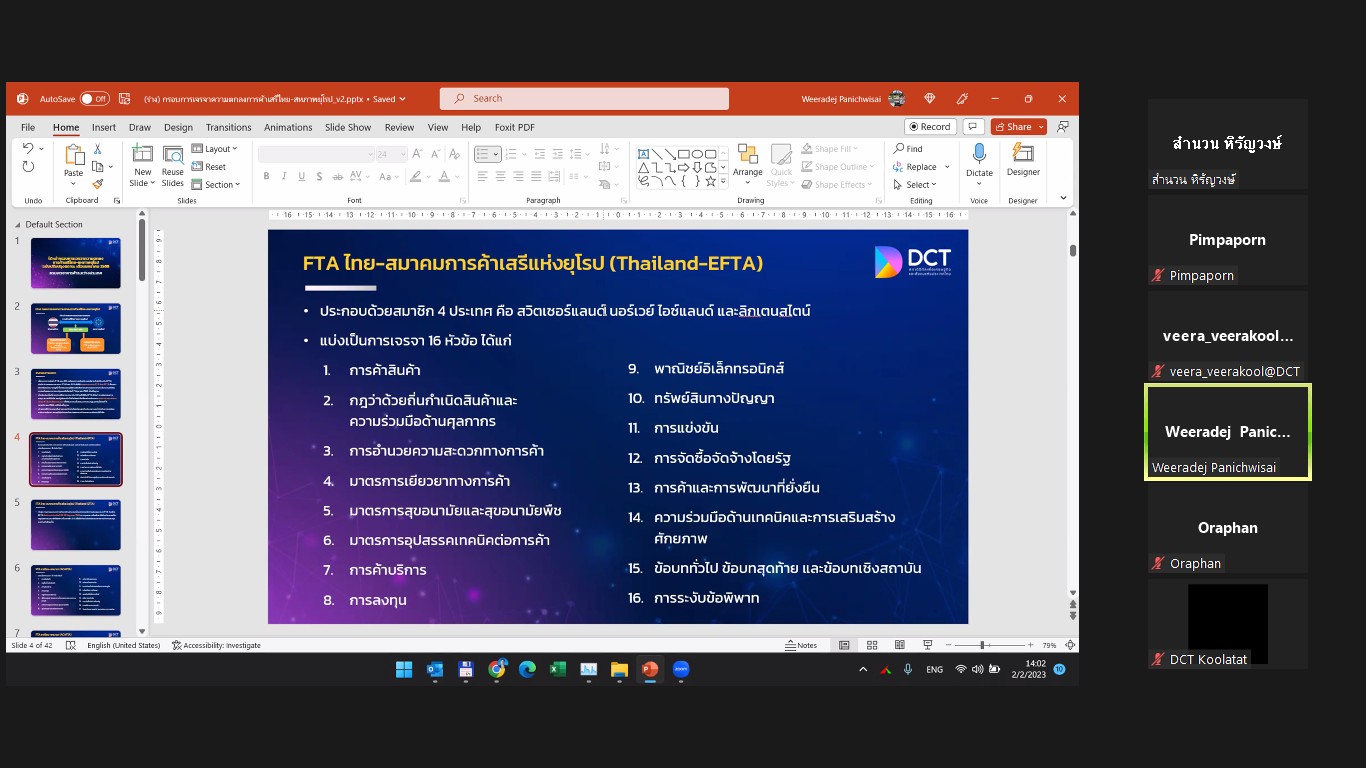Click the Cut scissors icon
The height and width of the screenshot is (768, 1366).
(x=98, y=149)
